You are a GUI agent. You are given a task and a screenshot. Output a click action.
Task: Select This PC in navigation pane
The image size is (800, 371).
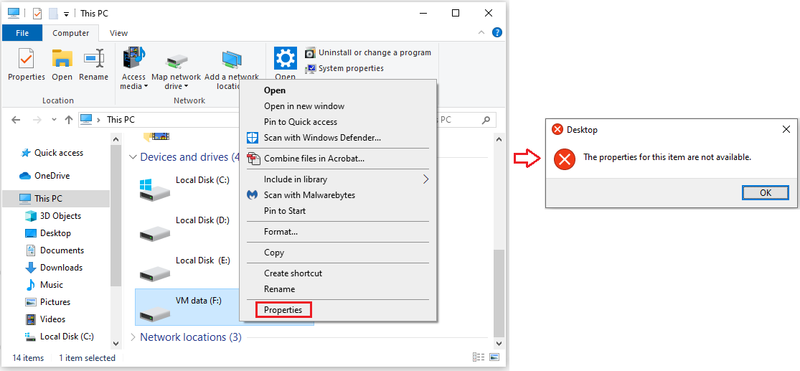tap(55, 198)
